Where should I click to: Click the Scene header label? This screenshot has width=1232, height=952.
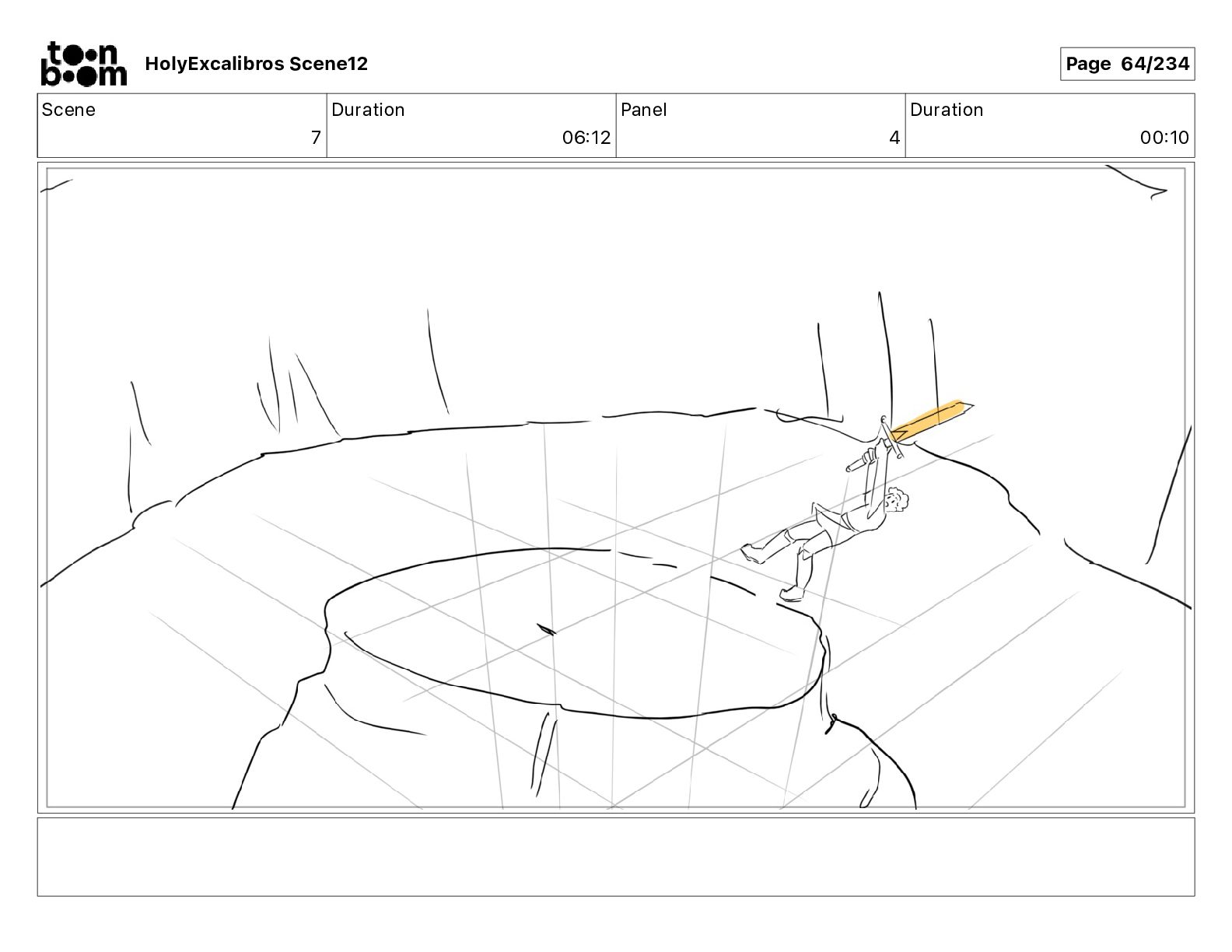tap(68, 110)
